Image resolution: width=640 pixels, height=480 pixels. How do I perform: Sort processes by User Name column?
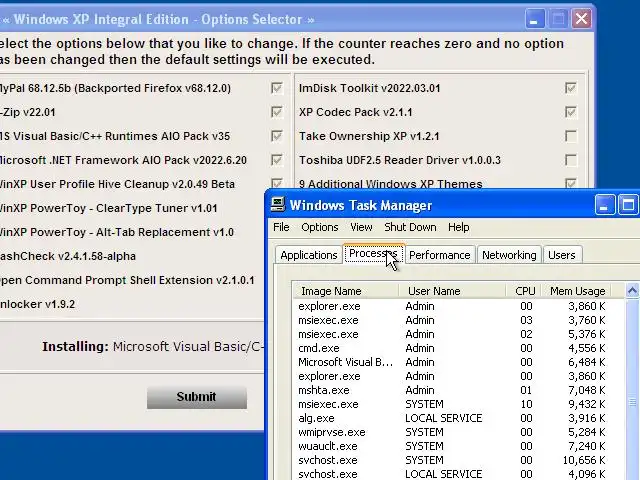[452, 291]
